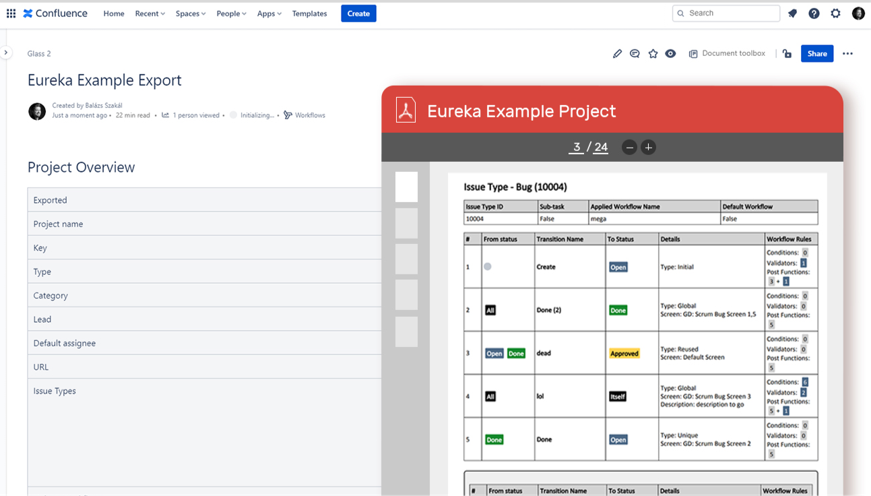Expand the left sidebar arrow
Viewport: 871px width, 496px height.
pos(6,53)
